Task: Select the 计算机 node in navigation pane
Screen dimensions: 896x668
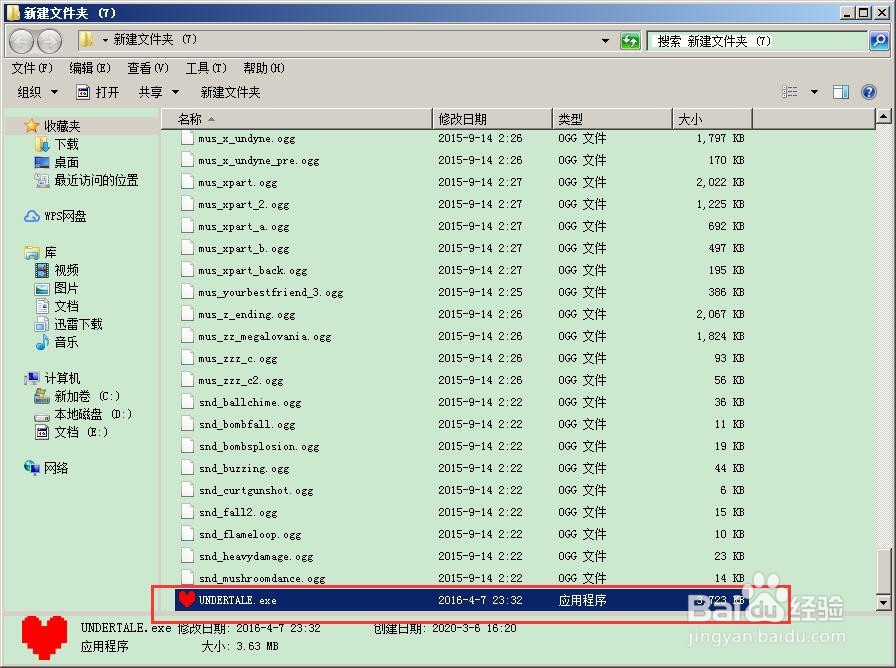Action: (x=62, y=378)
